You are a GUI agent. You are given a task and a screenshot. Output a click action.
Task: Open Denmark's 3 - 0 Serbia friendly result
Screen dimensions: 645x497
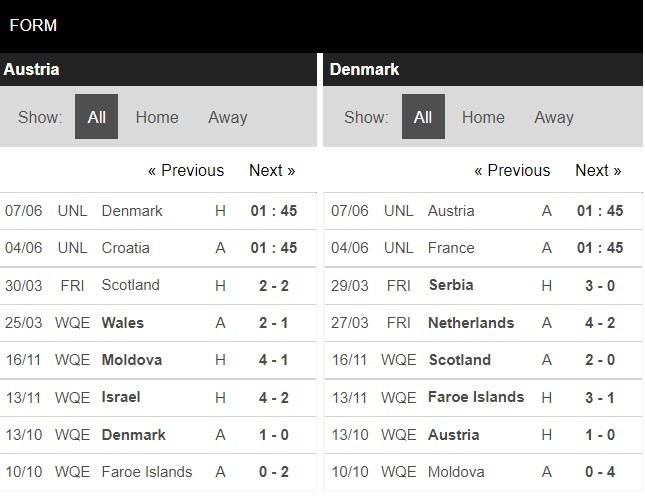tap(483, 286)
